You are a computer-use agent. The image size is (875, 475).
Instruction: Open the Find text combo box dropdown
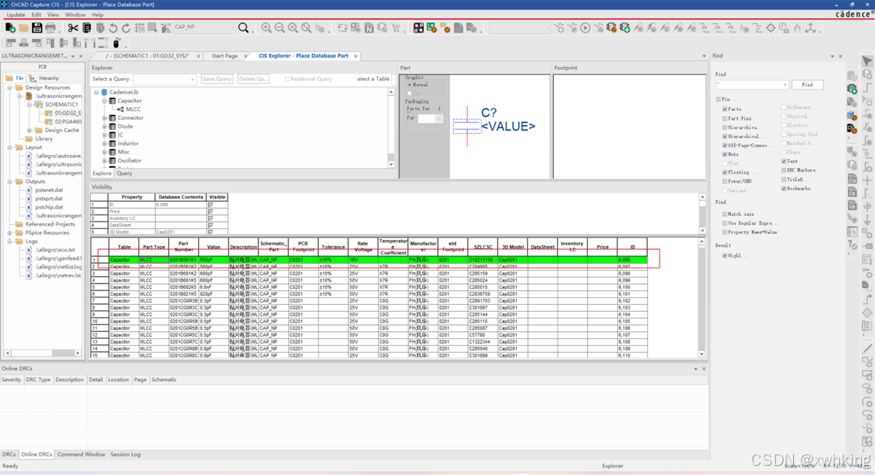(785, 85)
